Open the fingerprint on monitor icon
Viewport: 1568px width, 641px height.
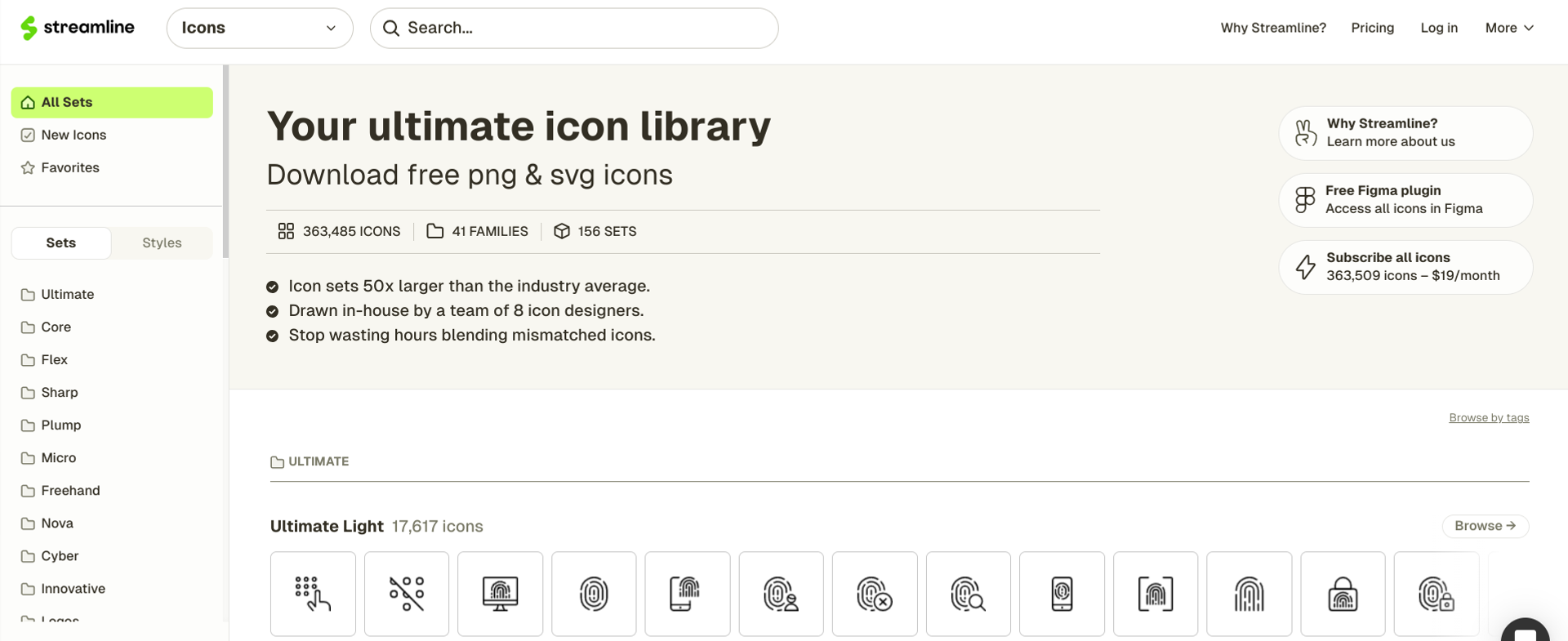point(500,594)
